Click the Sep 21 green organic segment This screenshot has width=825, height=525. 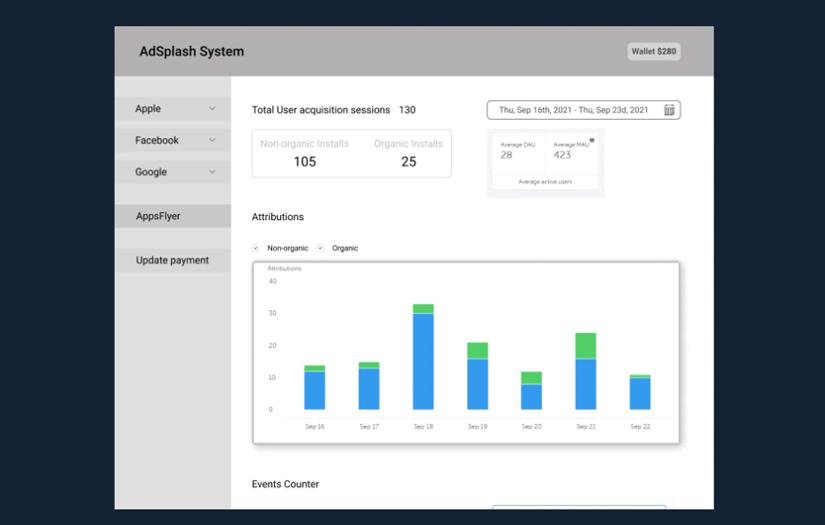click(x=586, y=346)
